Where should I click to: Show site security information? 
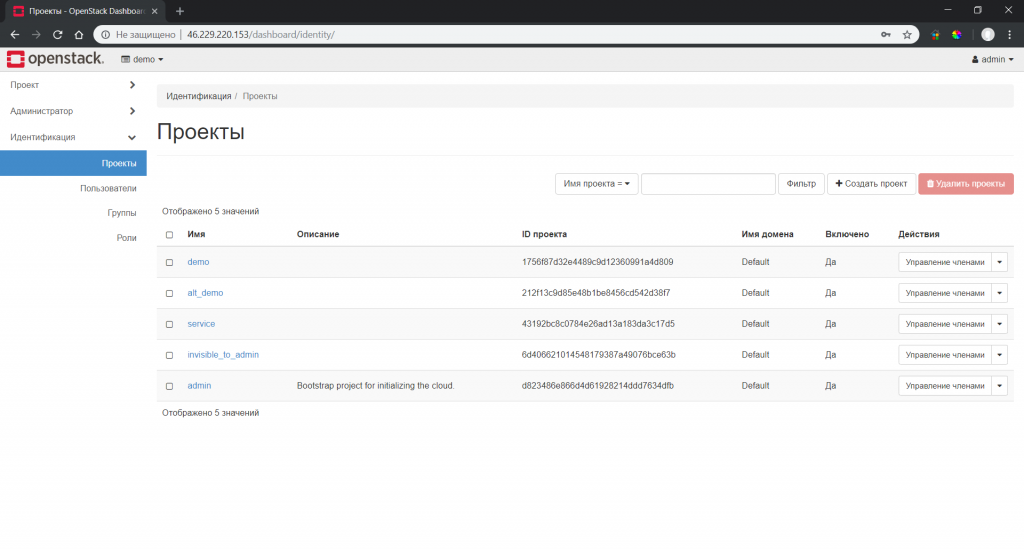[x=105, y=35]
